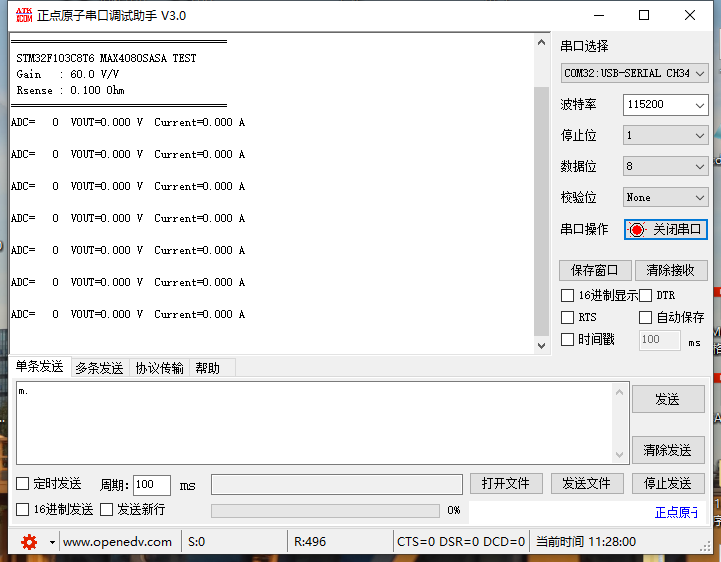The width and height of the screenshot is (721, 562).
Task: Click the 保存窗口 save window button
Action: [x=595, y=270]
